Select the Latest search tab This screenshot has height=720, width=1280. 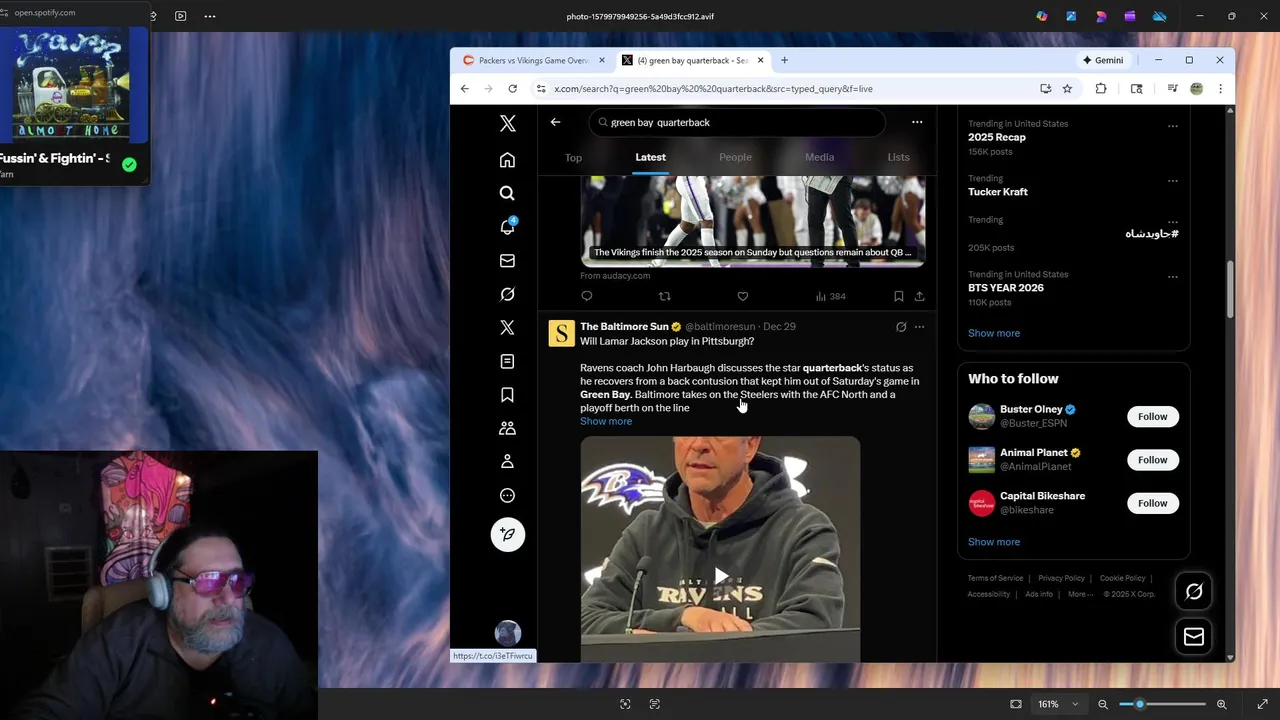pos(650,157)
